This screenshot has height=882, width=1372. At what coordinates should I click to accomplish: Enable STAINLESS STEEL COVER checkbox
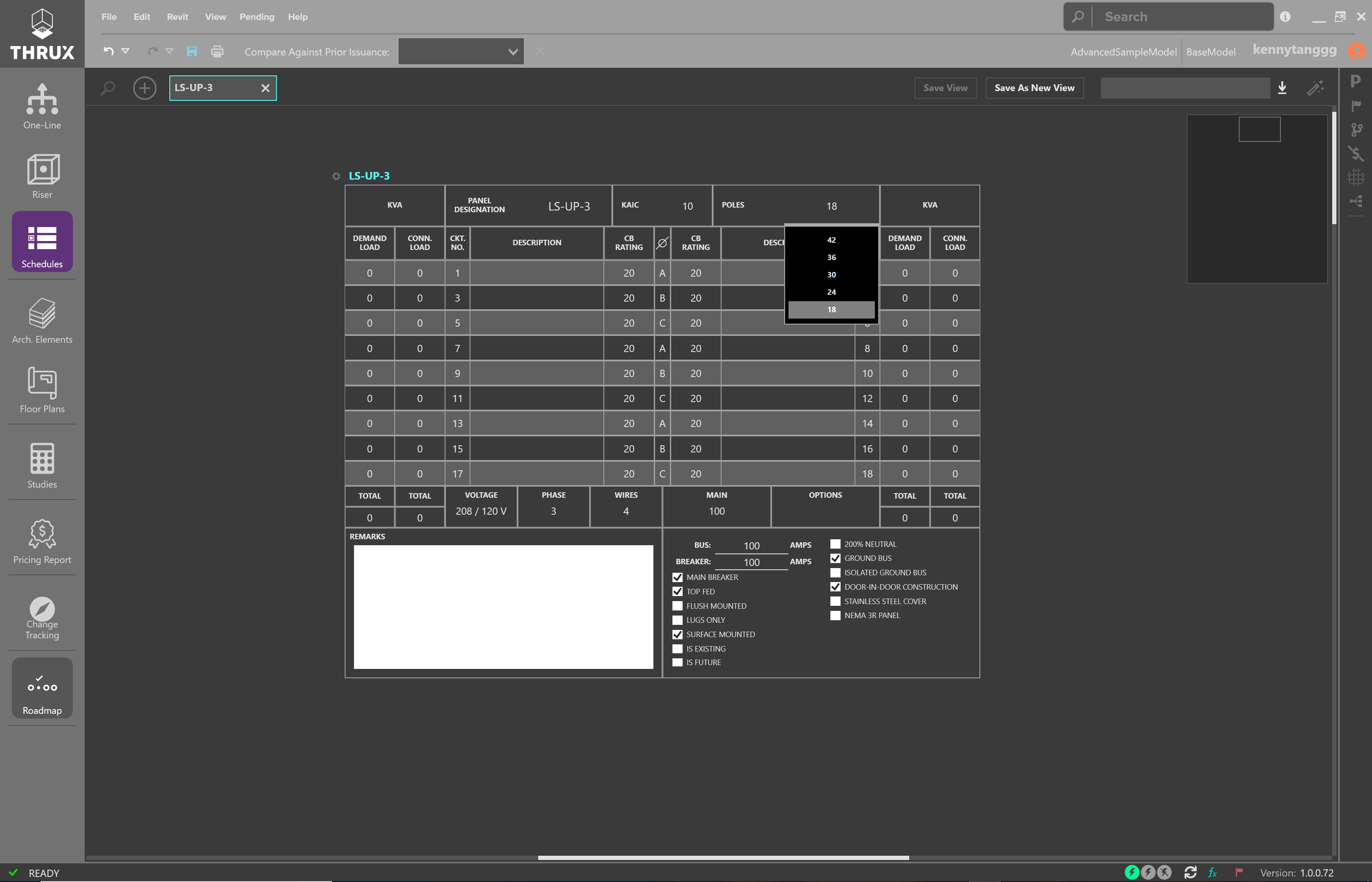click(x=835, y=602)
